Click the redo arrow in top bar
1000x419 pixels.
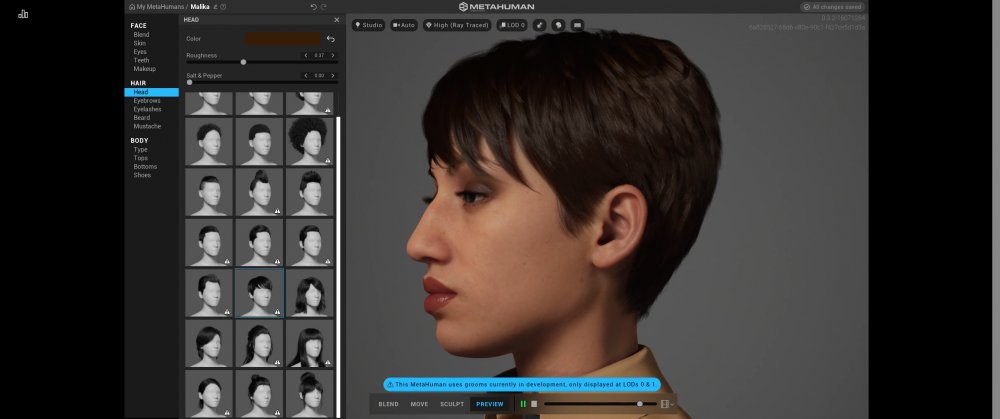pyautogui.click(x=323, y=7)
